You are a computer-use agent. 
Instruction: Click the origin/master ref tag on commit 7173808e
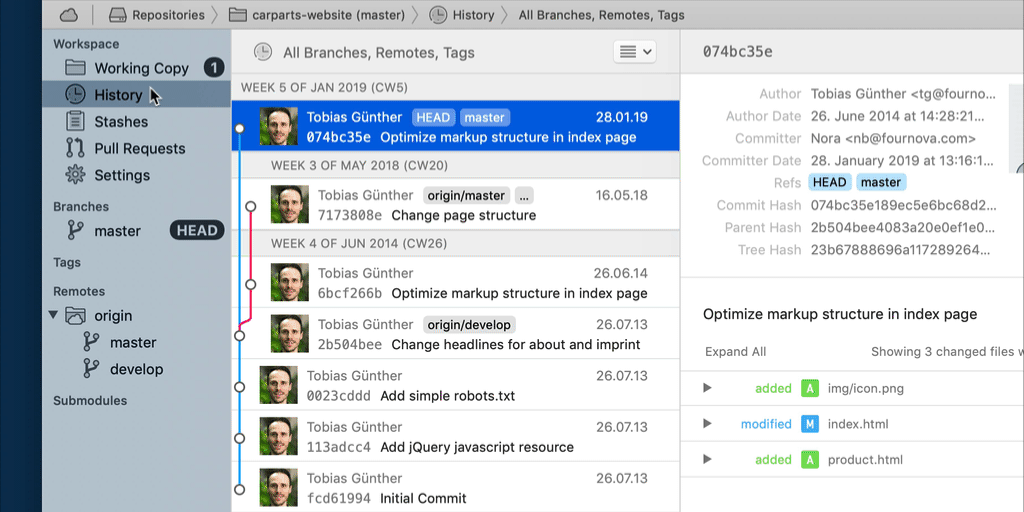click(x=466, y=195)
